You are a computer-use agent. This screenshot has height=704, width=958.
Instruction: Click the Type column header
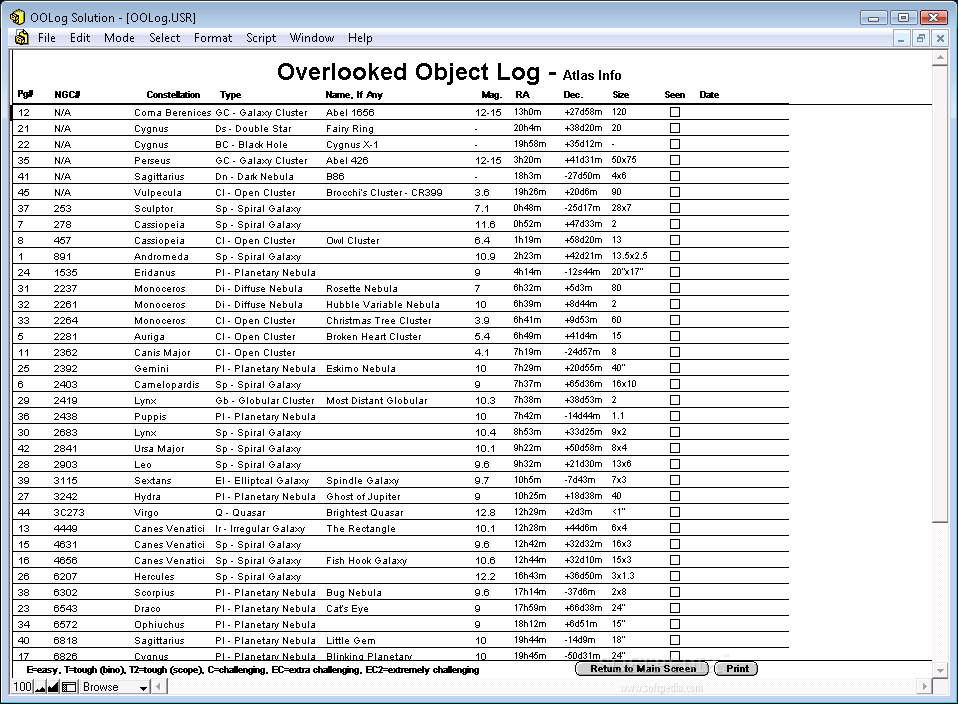(230, 95)
